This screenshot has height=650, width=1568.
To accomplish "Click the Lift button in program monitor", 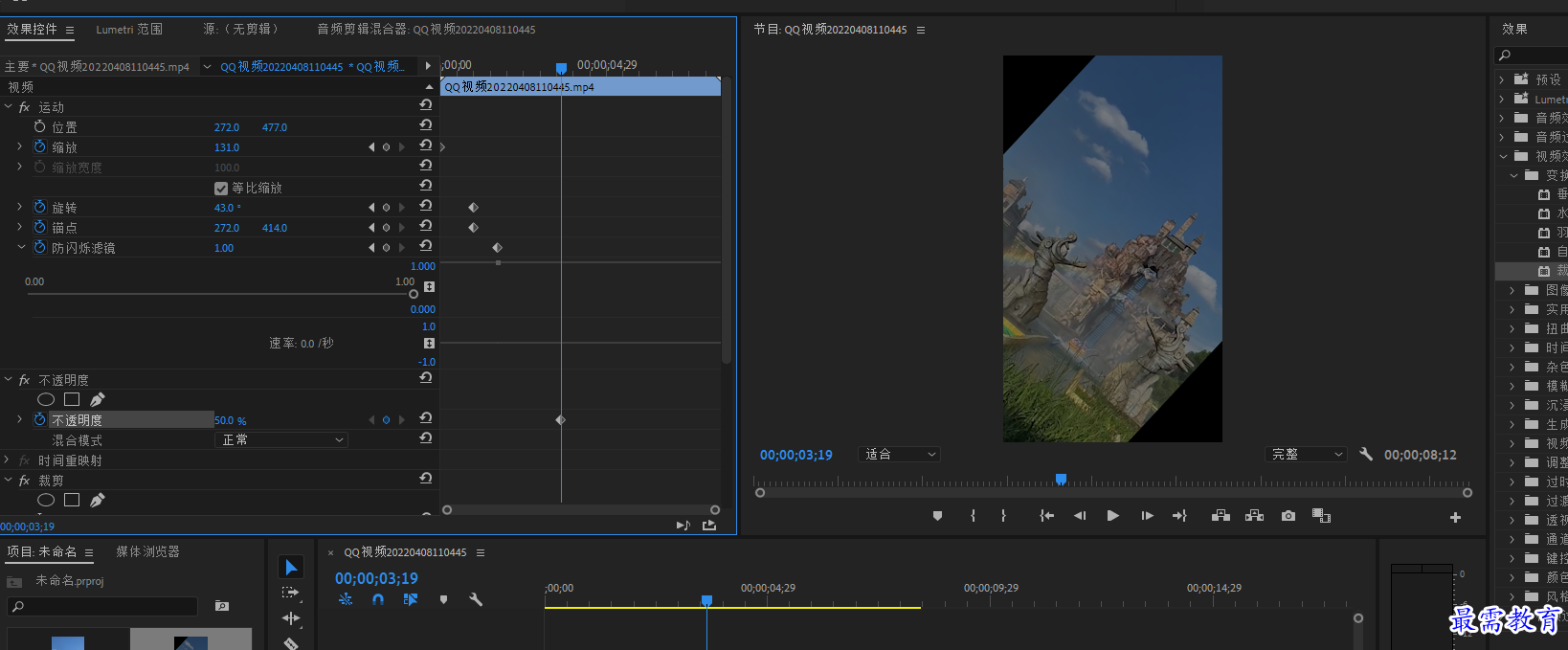I will pos(1221,516).
